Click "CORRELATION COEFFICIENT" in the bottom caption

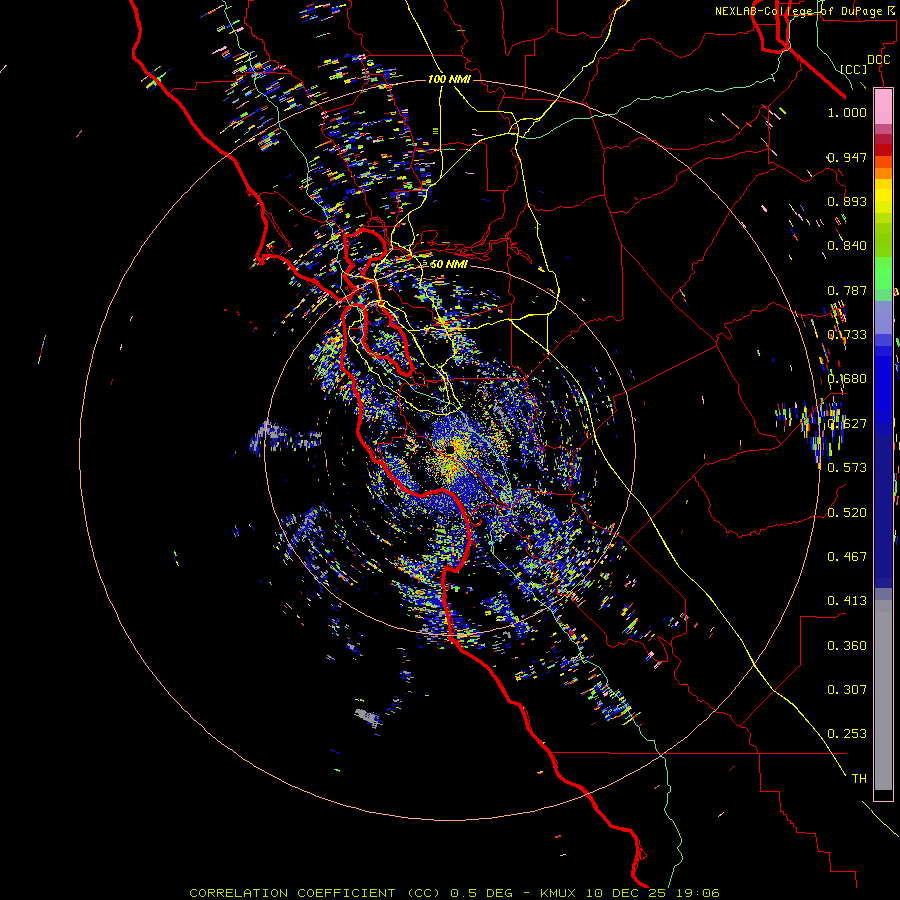292,893
